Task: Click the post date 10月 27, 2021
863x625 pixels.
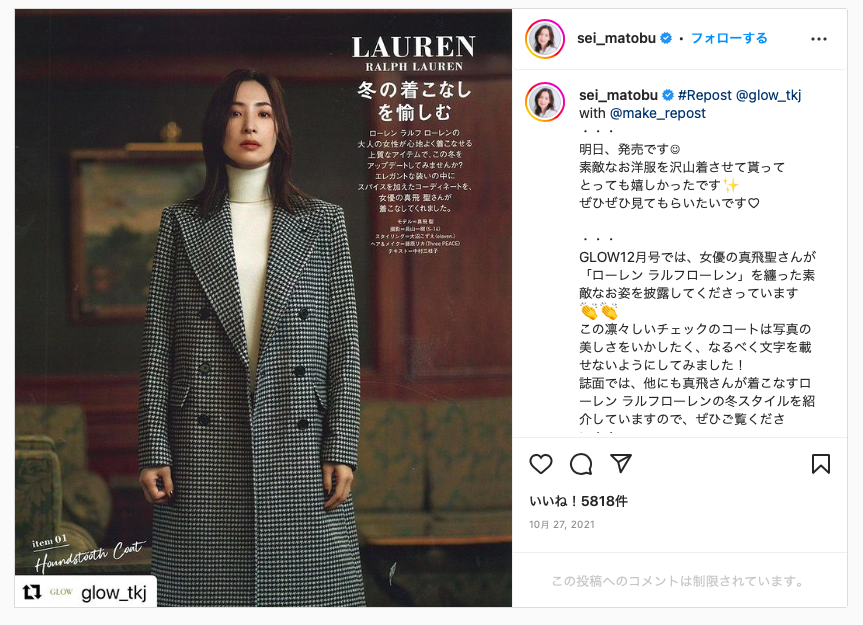Action: (562, 524)
